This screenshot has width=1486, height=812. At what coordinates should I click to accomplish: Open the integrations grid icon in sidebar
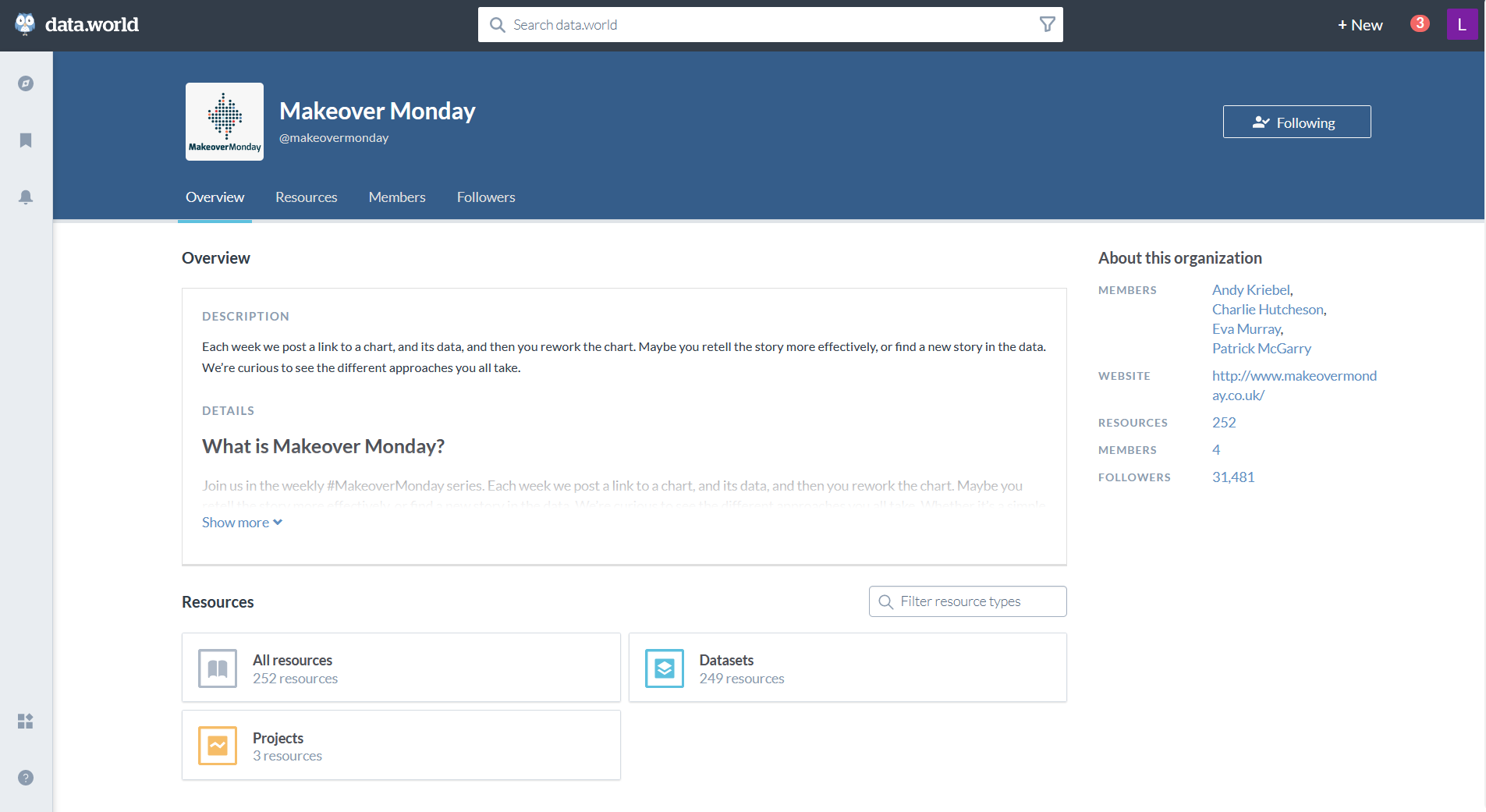(x=26, y=721)
